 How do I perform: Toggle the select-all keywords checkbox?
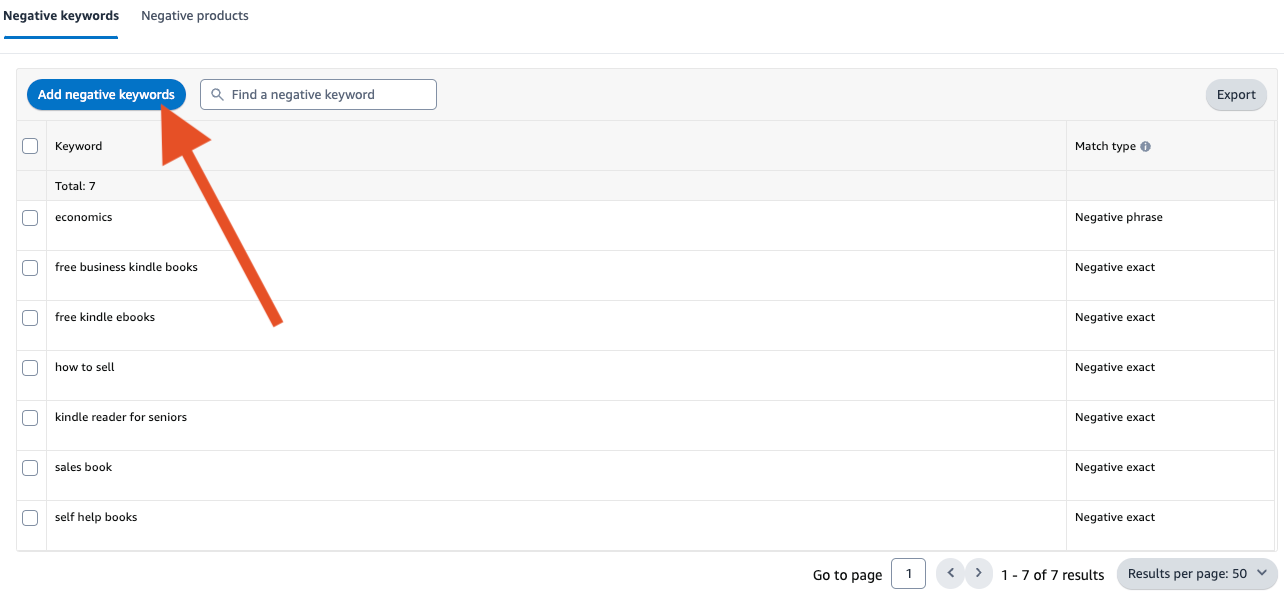pyautogui.click(x=30, y=146)
